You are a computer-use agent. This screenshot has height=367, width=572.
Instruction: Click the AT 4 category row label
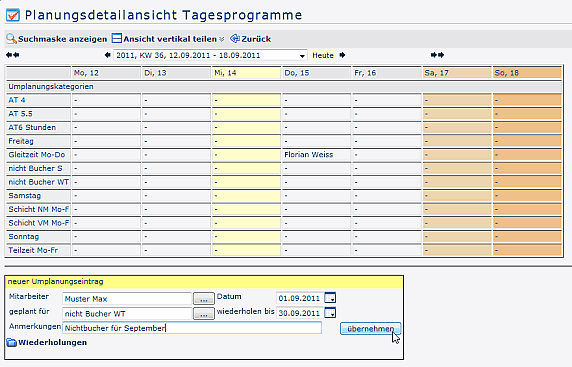coord(38,100)
